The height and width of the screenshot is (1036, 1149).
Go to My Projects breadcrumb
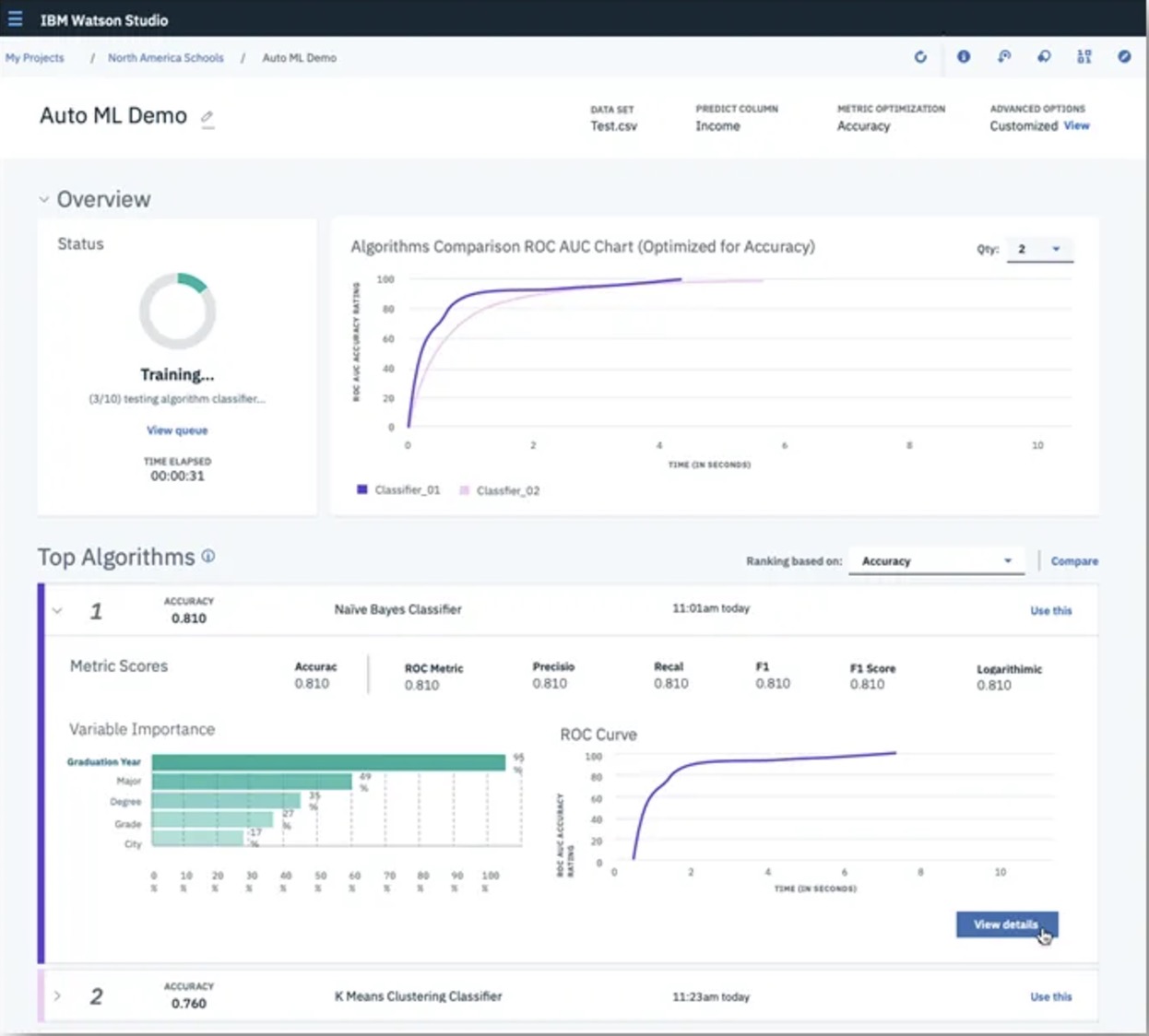click(x=35, y=57)
